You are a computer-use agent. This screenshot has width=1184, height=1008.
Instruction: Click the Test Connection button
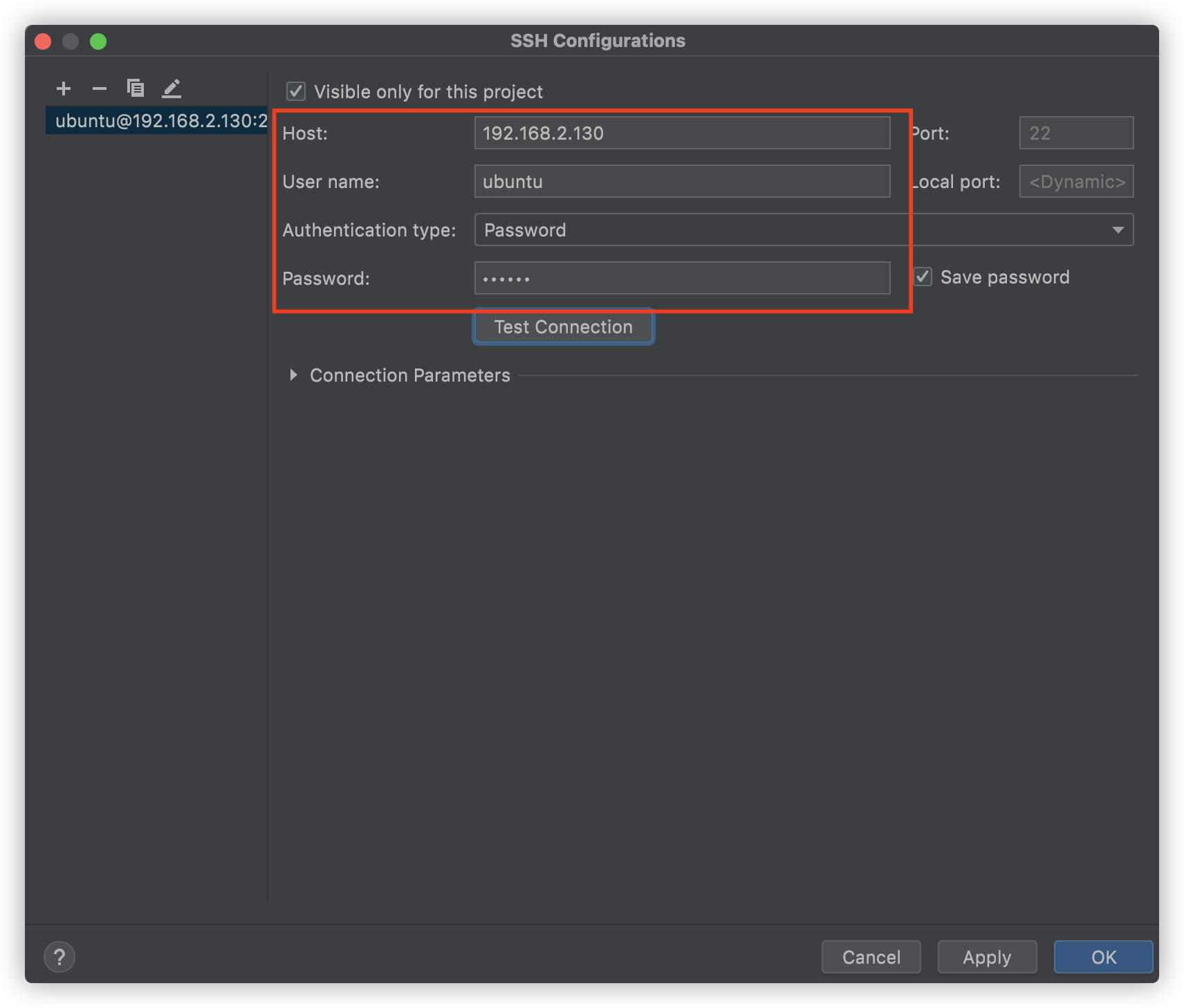564,326
